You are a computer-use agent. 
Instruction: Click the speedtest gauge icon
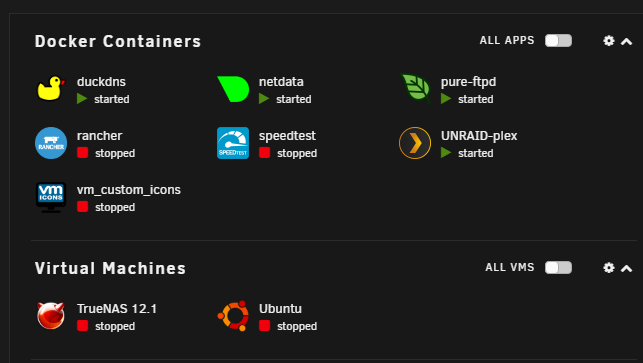[233, 143]
